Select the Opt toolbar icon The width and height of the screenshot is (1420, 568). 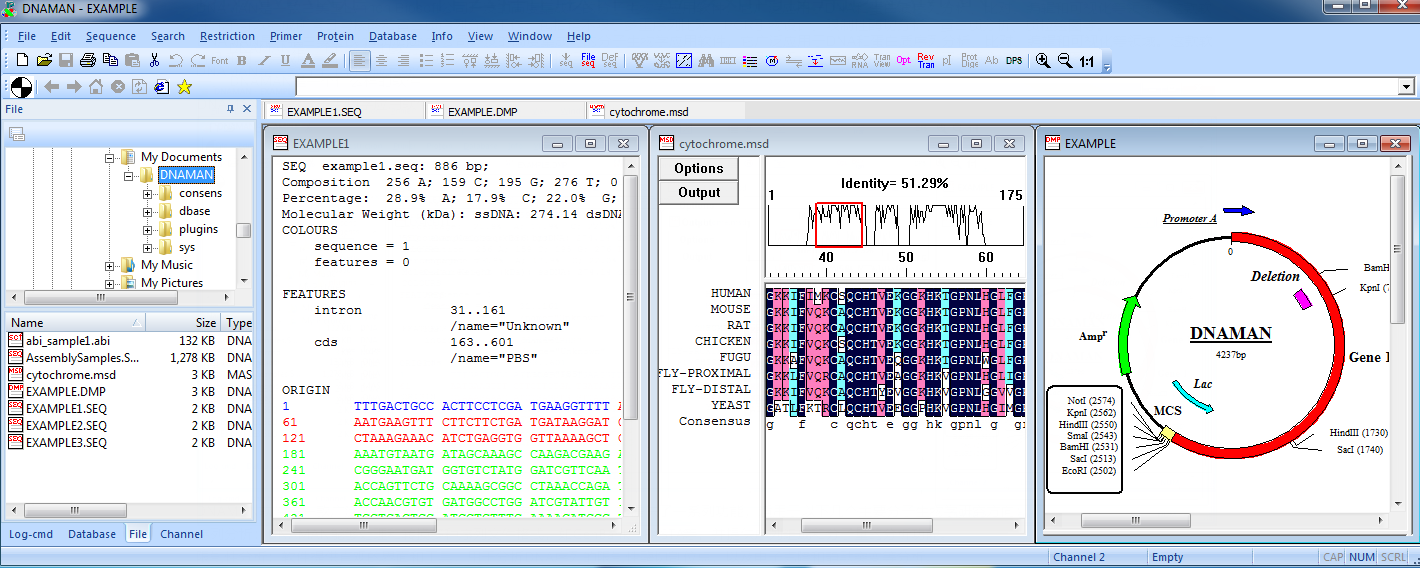pos(904,60)
